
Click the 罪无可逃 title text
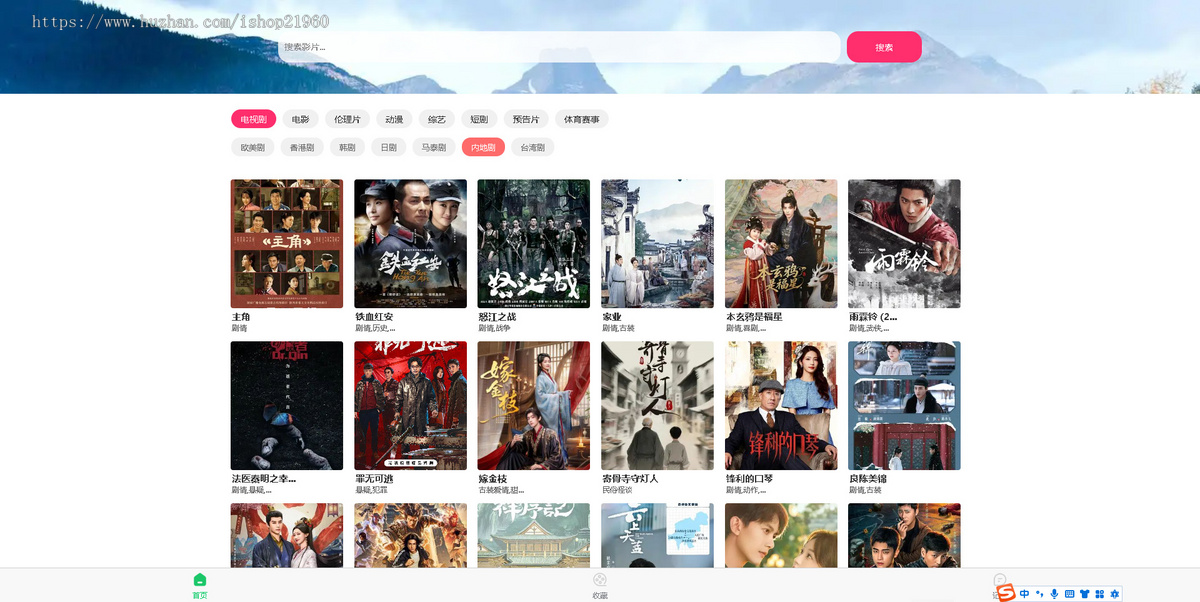374,479
